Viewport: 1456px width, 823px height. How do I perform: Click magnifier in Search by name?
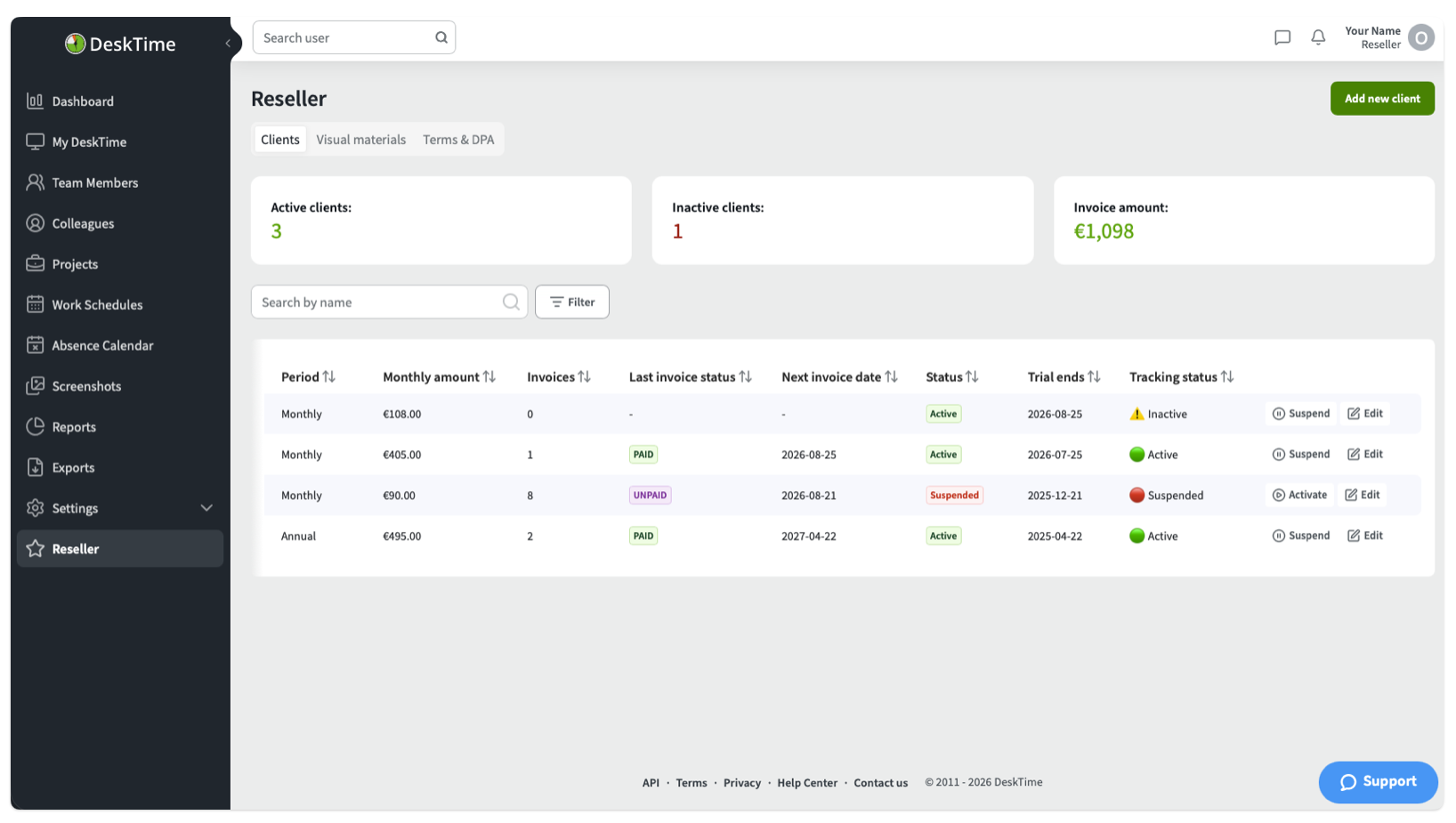pyautogui.click(x=511, y=302)
